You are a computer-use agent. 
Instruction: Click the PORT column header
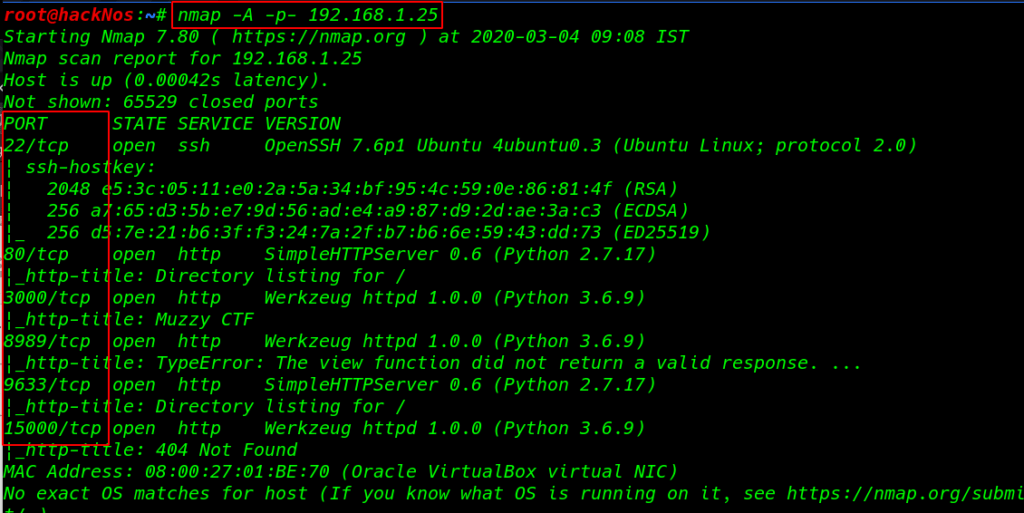coord(25,123)
